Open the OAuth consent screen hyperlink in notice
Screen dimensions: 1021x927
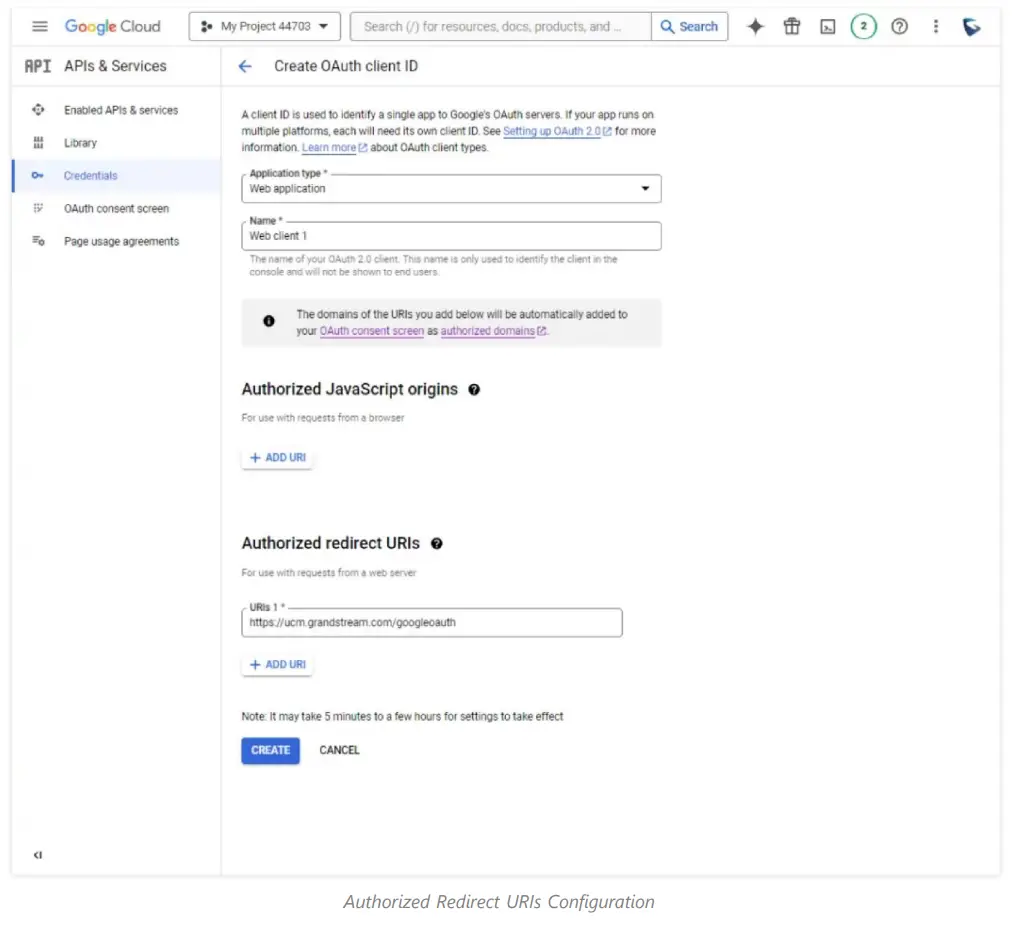click(x=371, y=331)
